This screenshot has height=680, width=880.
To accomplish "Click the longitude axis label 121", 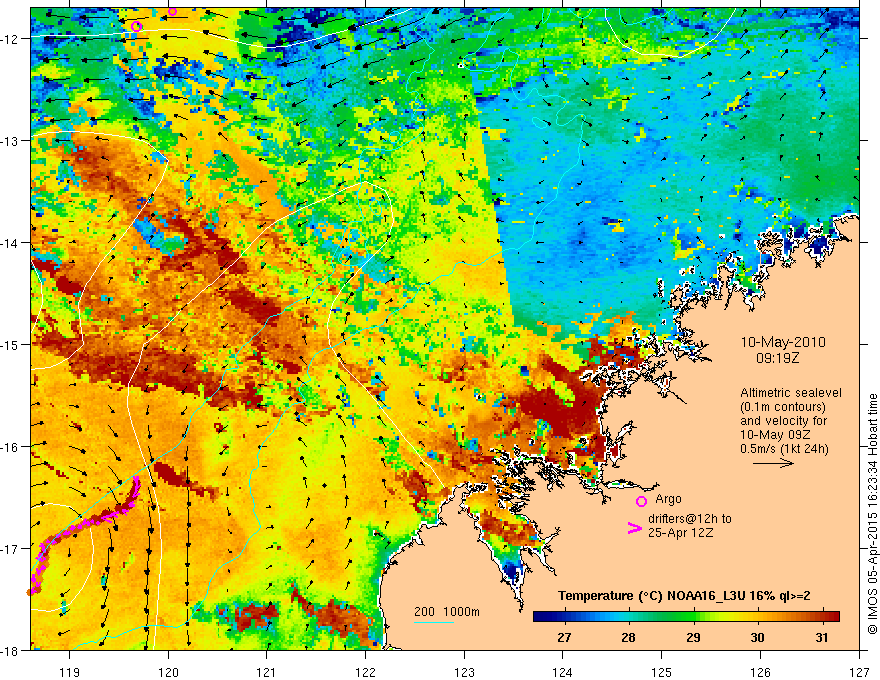I will pos(267,672).
